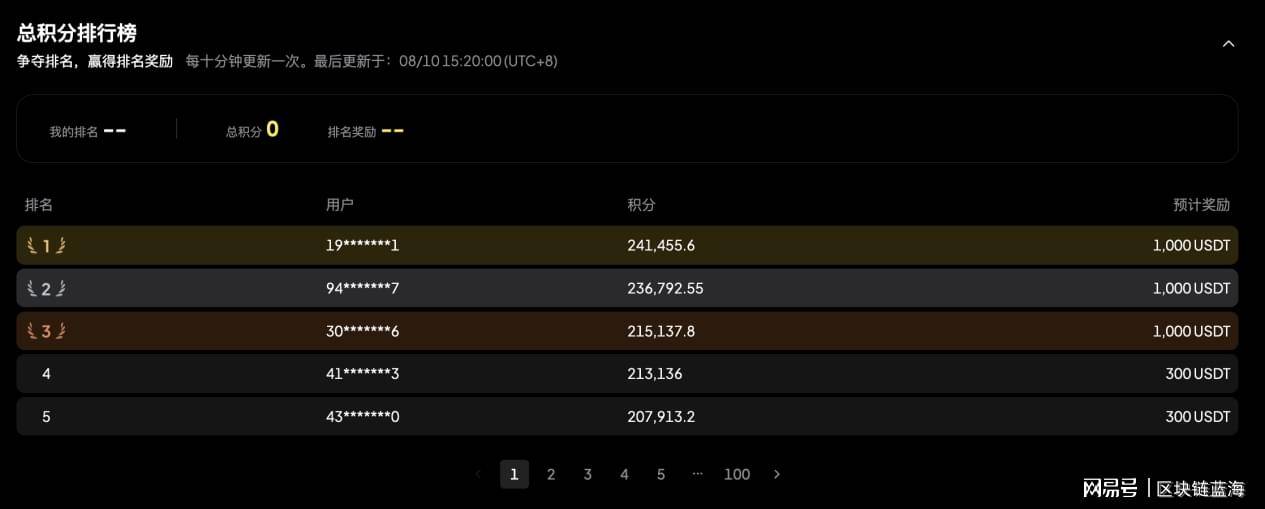Open pagination page 2
This screenshot has height=509, width=1265.
(x=551, y=474)
